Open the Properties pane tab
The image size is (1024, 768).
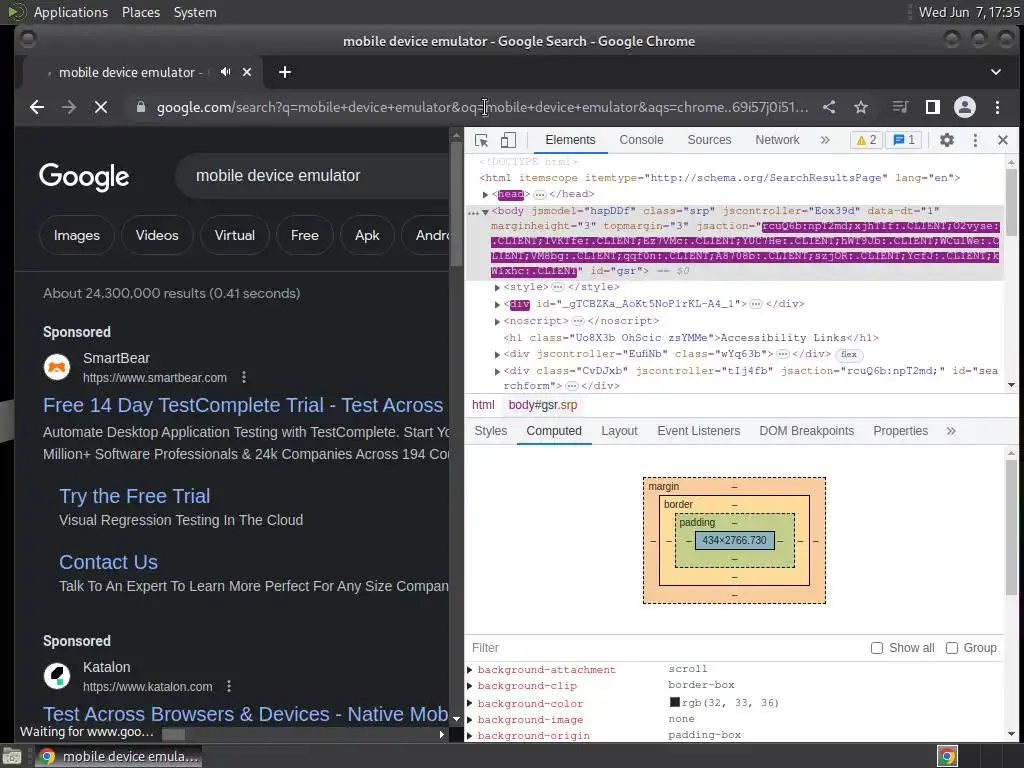pos(901,431)
